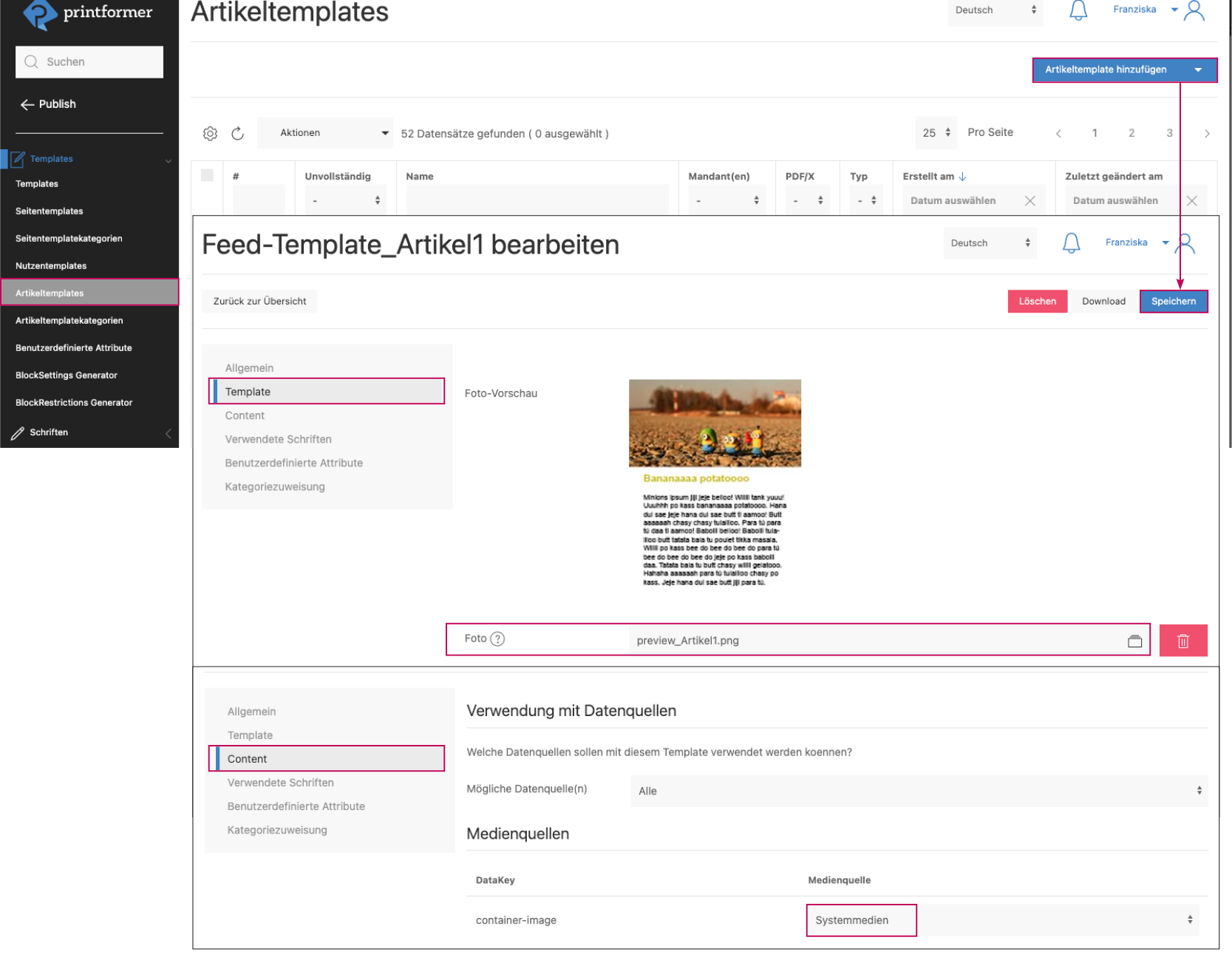The width and height of the screenshot is (1232, 960).
Task: Click Zurück zur Übersicht
Action: tap(259, 301)
